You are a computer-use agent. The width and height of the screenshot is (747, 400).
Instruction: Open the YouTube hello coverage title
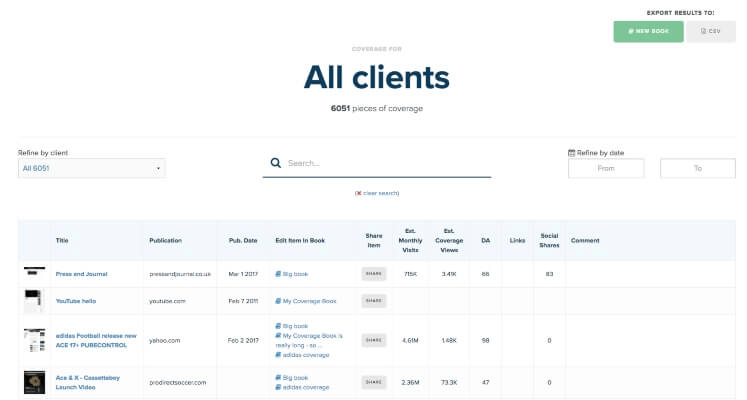click(76, 301)
